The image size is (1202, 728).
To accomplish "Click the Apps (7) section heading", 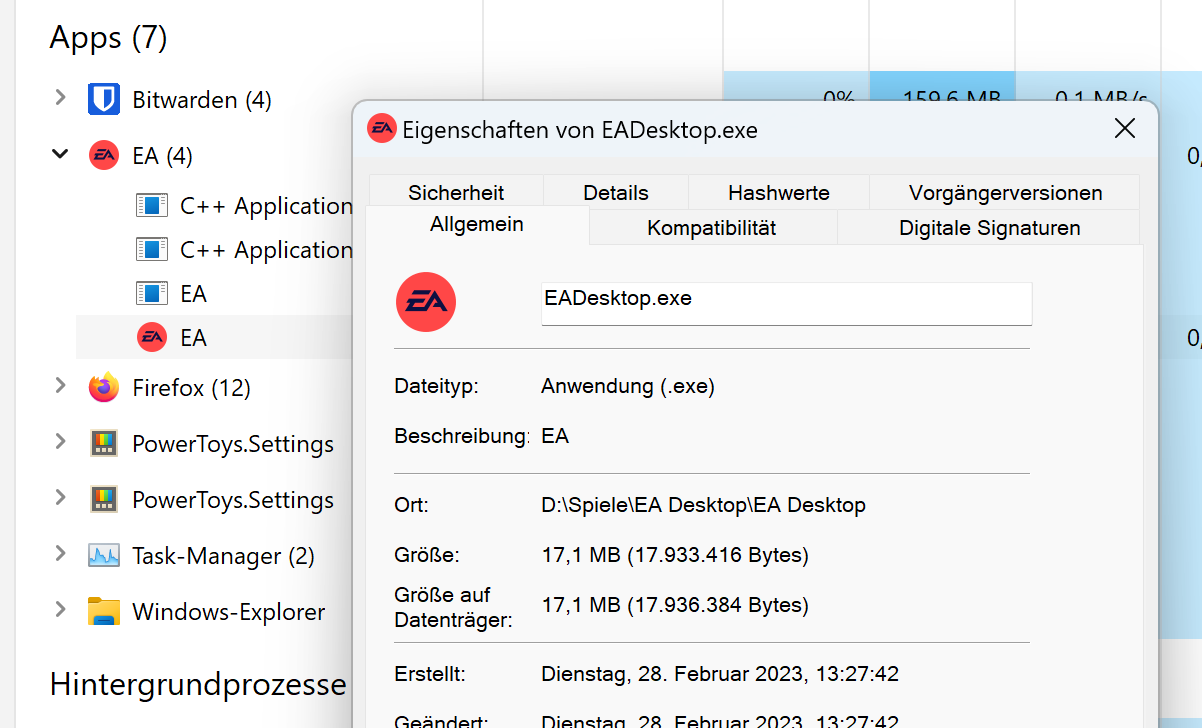I will [x=109, y=38].
